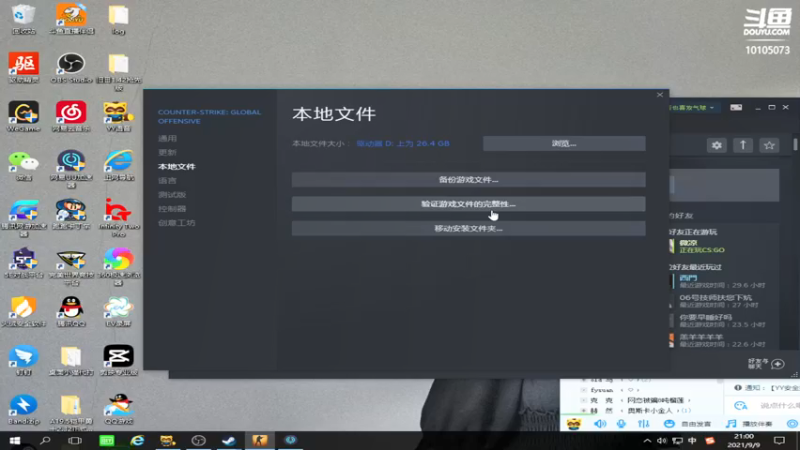Switch to Steam on taskbar
This screenshot has width=800, height=450.
coord(229,440)
